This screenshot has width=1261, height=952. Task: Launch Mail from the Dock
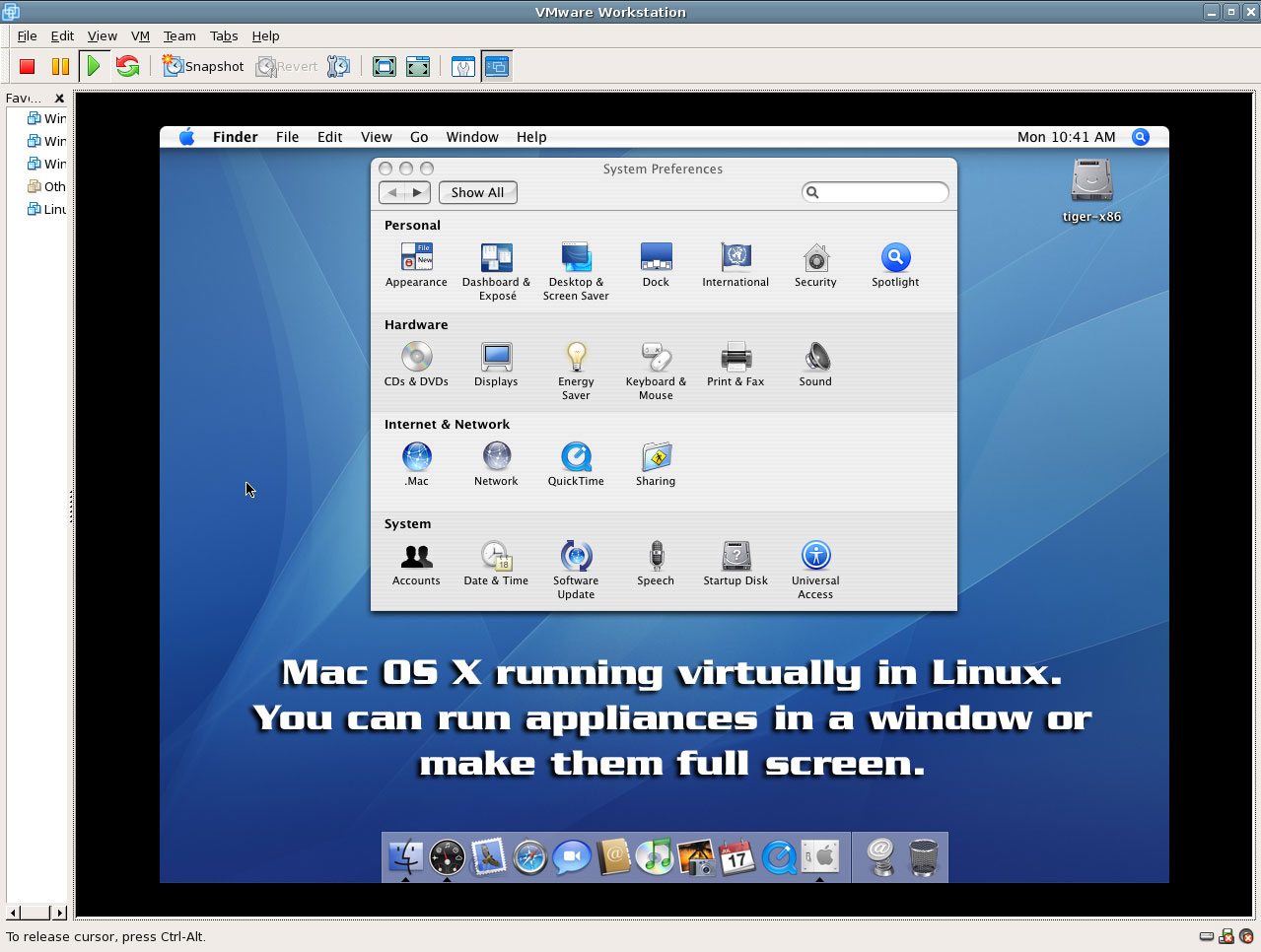tap(488, 856)
